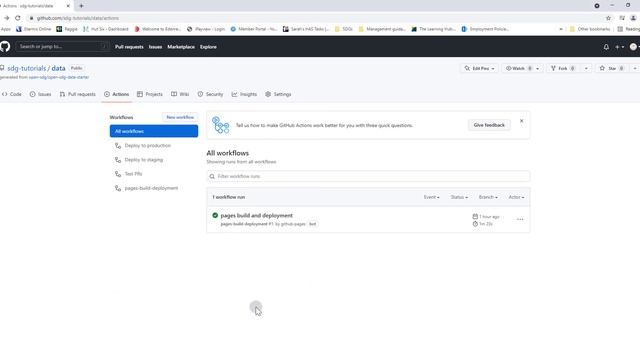Open Explore in top navigation
Screen dimensions: 640x360
[x=208, y=47]
